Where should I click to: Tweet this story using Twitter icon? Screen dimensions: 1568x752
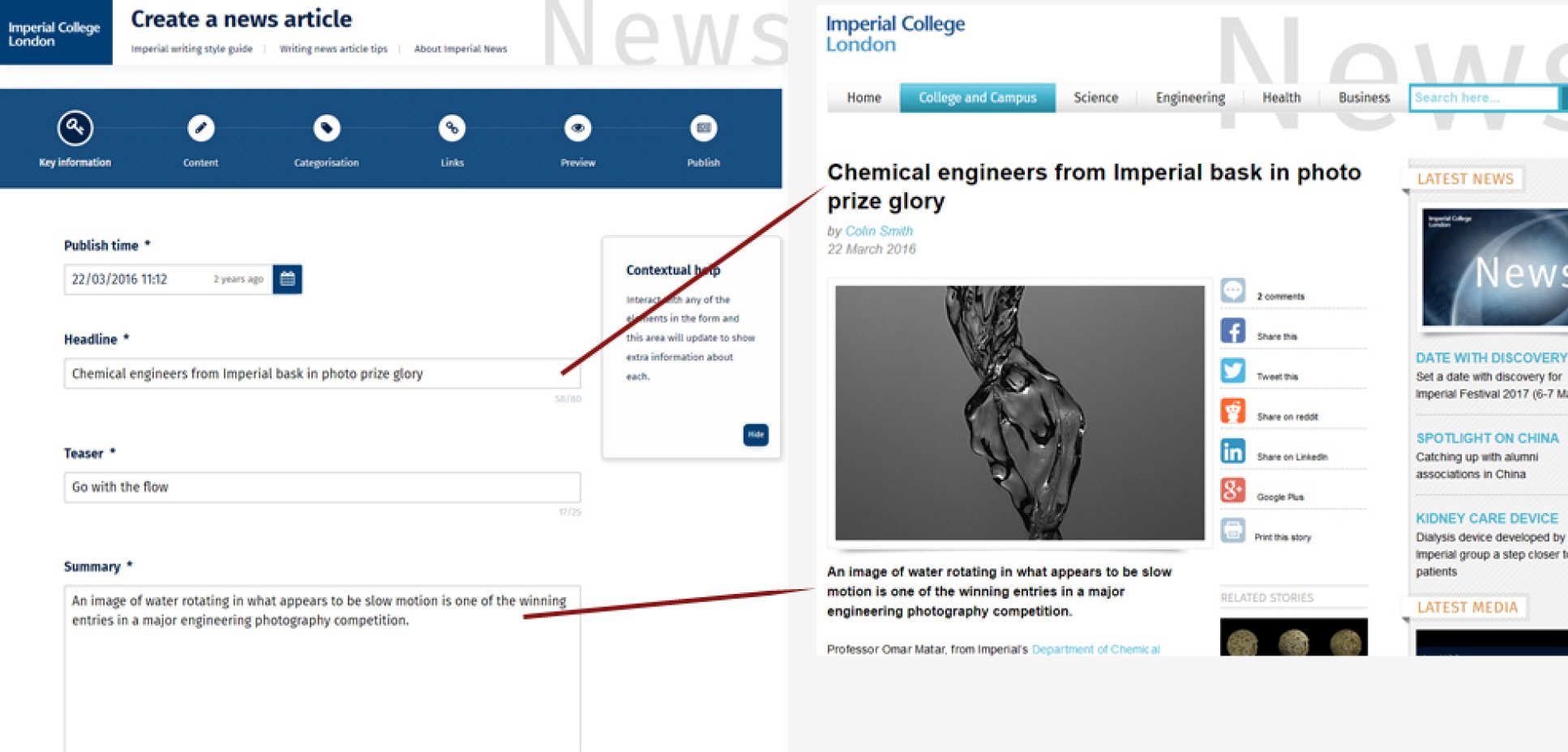click(1232, 370)
